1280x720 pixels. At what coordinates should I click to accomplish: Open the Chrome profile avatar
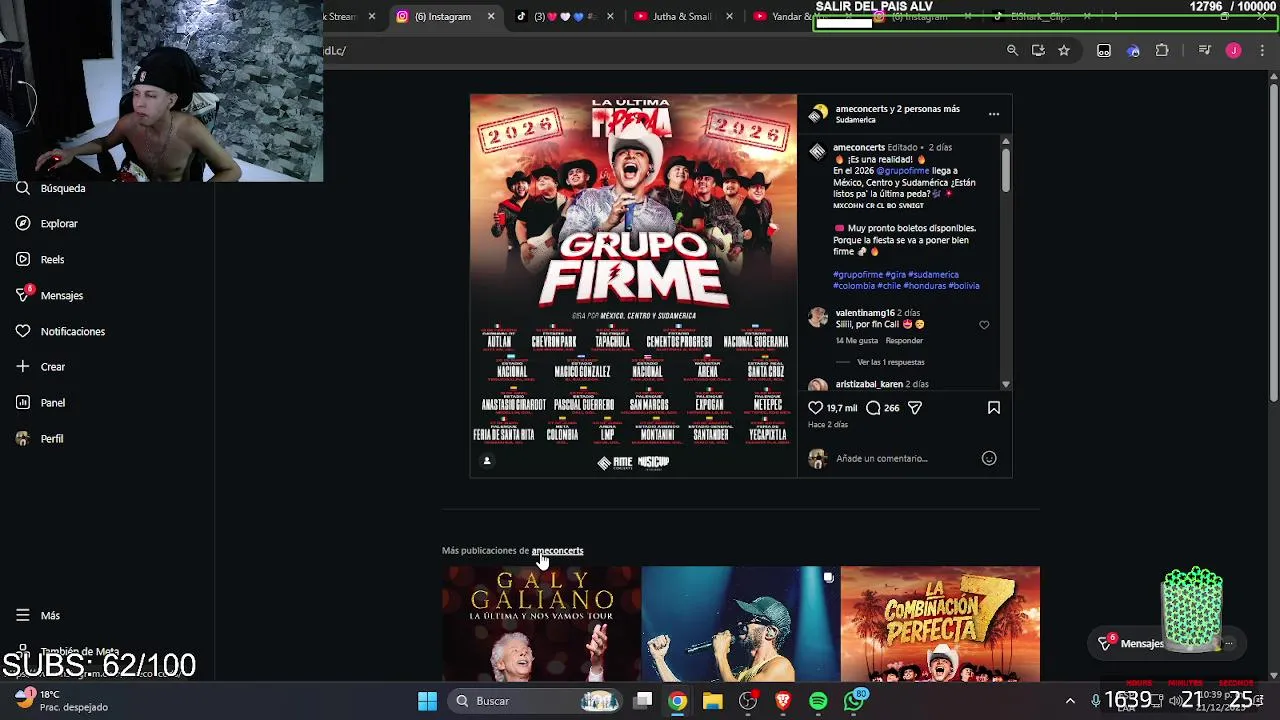pyautogui.click(x=1234, y=50)
